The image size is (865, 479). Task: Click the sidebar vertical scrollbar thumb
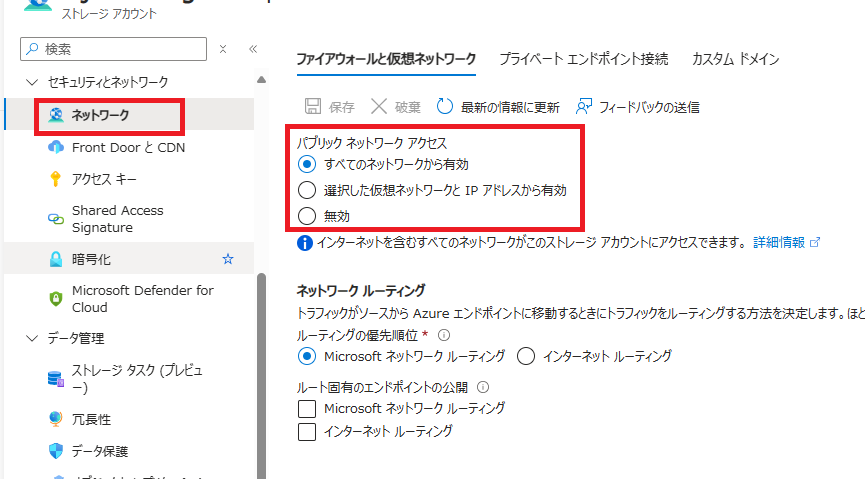[x=261, y=375]
